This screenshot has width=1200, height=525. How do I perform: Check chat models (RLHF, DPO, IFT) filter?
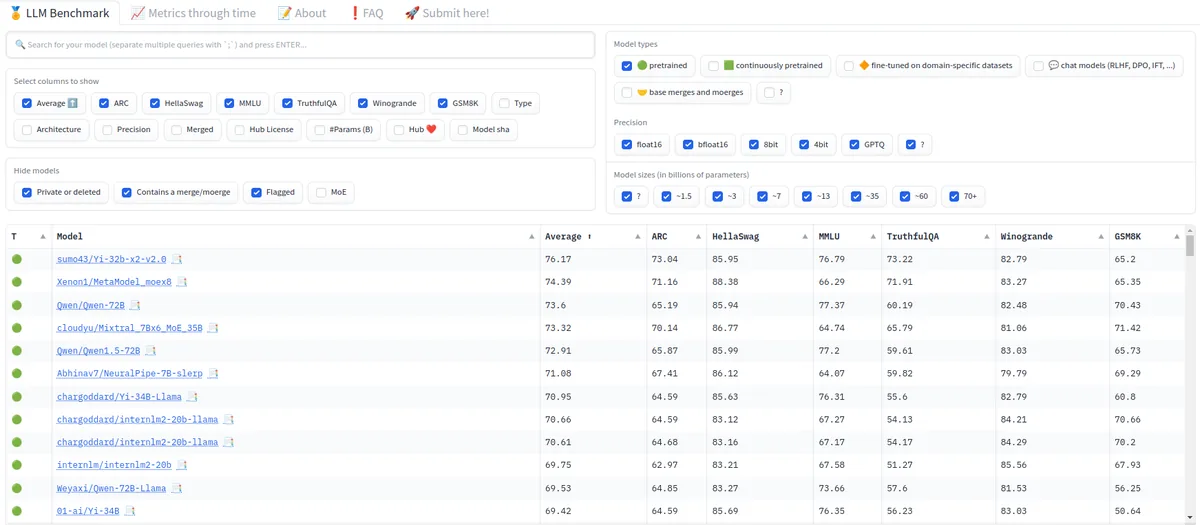coord(1038,65)
